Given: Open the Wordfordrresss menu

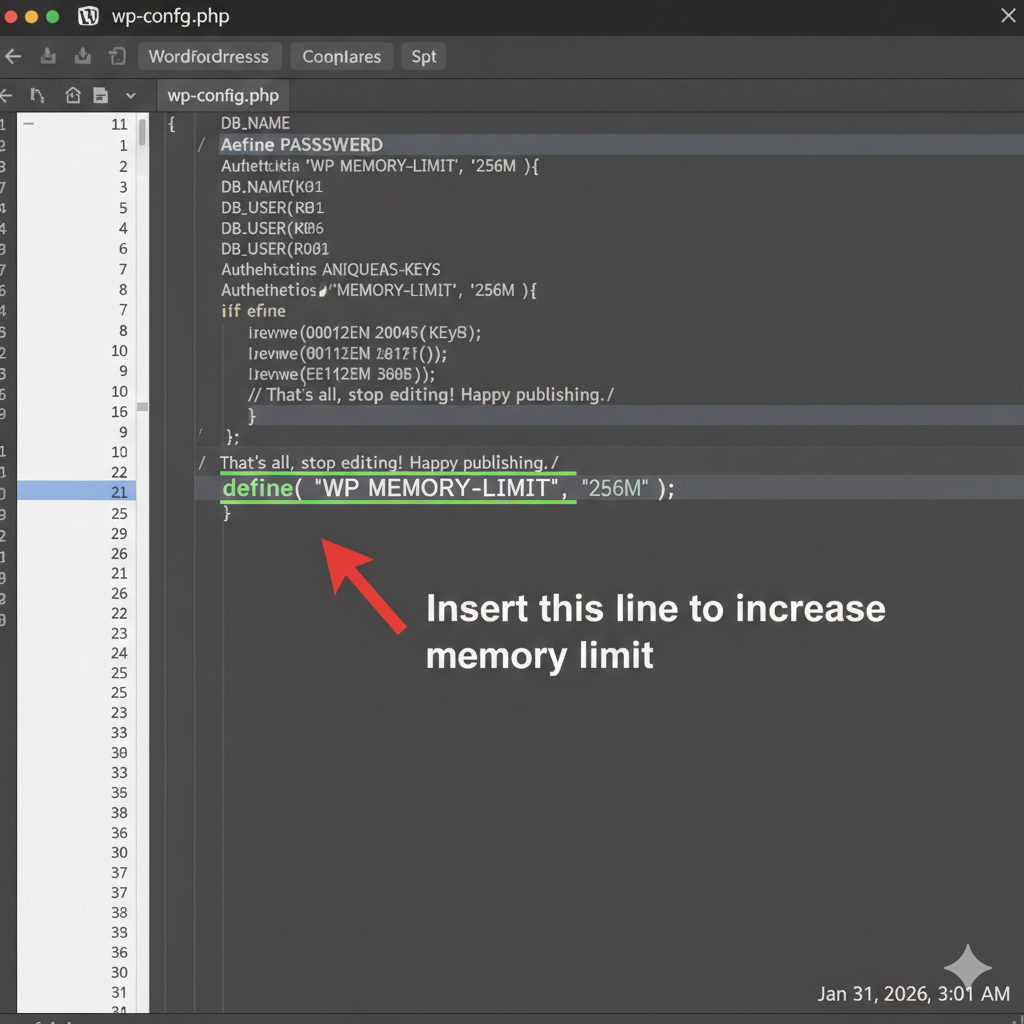Looking at the screenshot, I should coord(209,56).
